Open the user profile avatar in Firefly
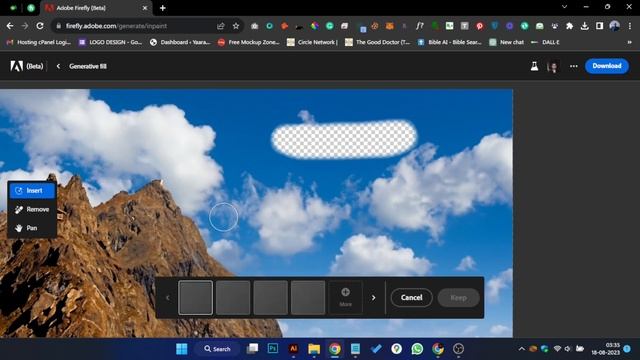640x360 pixels. 553,66
